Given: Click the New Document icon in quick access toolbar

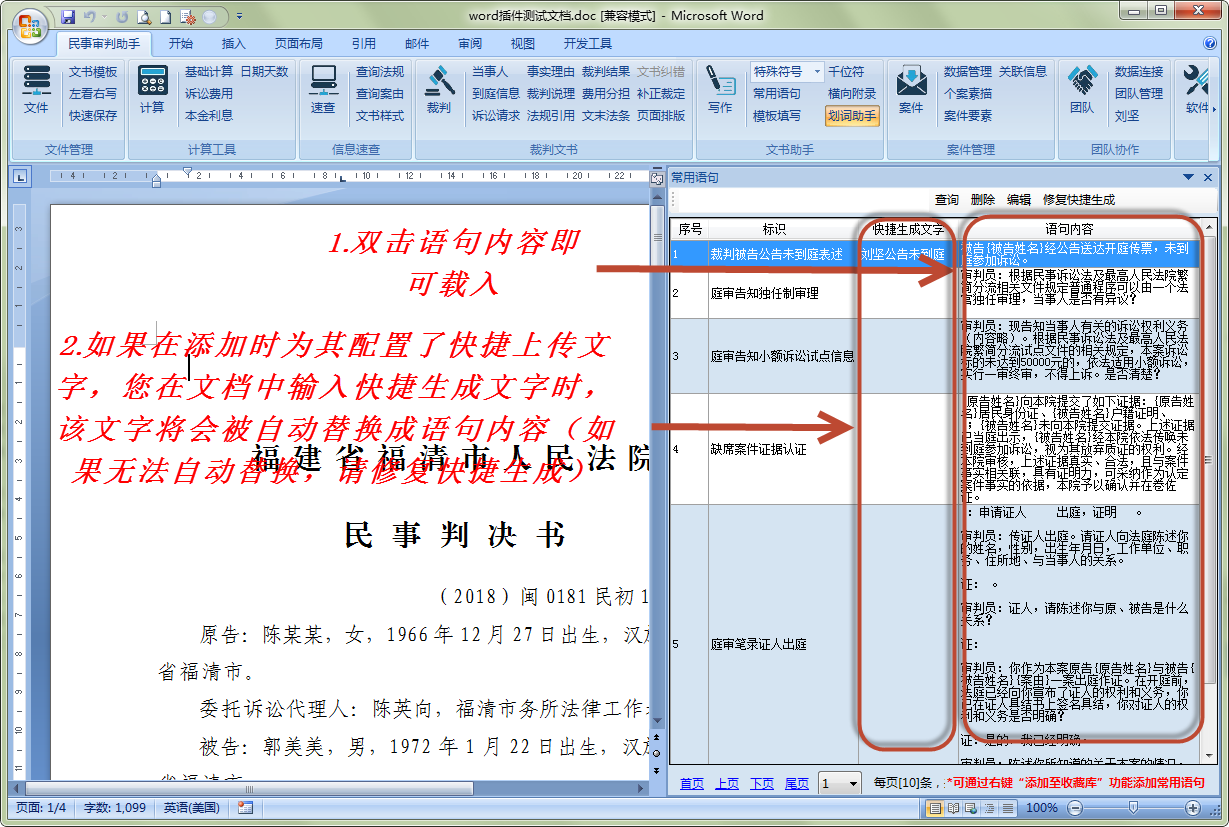Looking at the screenshot, I should pyautogui.click(x=166, y=17).
